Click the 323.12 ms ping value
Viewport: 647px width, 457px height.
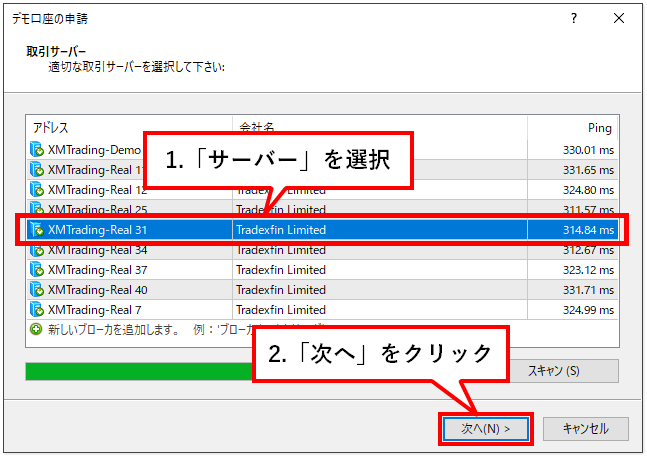click(x=588, y=270)
